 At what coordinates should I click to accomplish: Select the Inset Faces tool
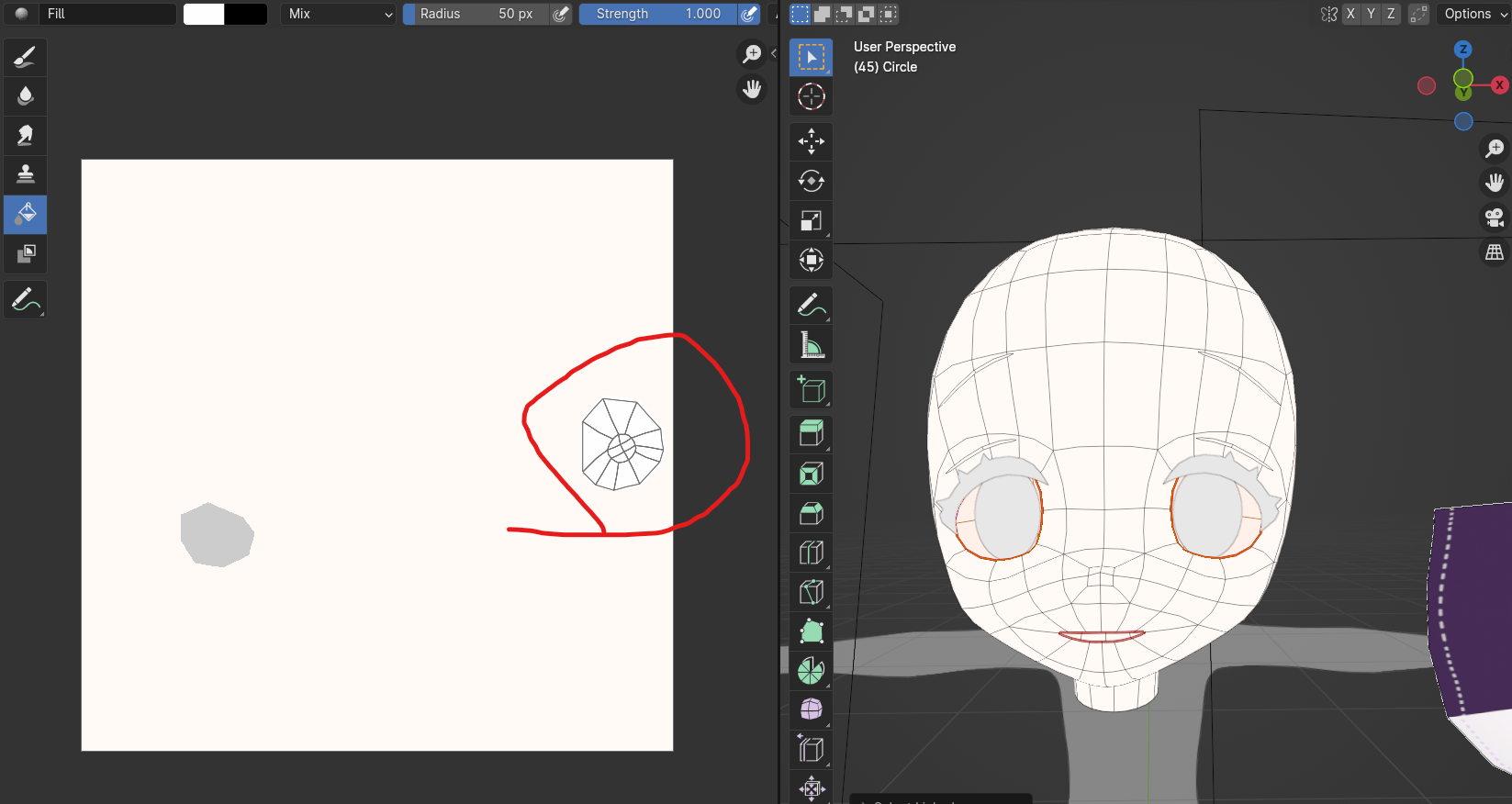point(812,474)
